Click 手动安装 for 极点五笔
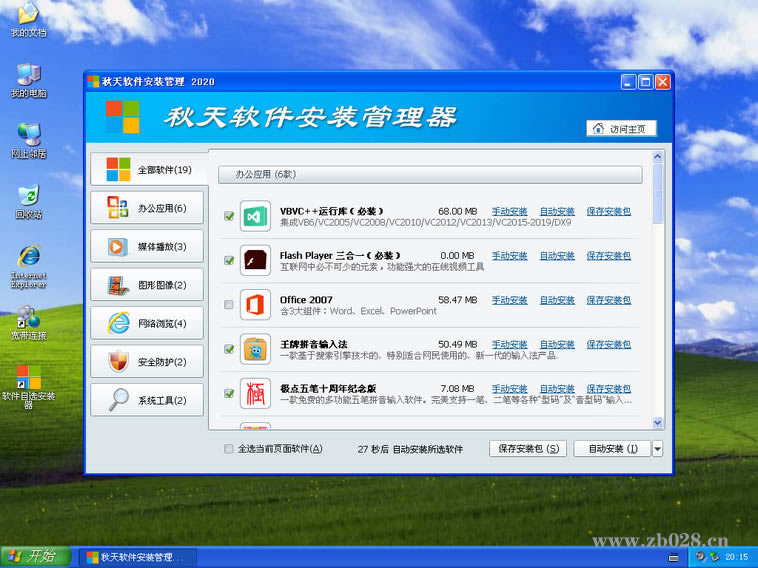The width and height of the screenshot is (758, 568). pos(510,389)
